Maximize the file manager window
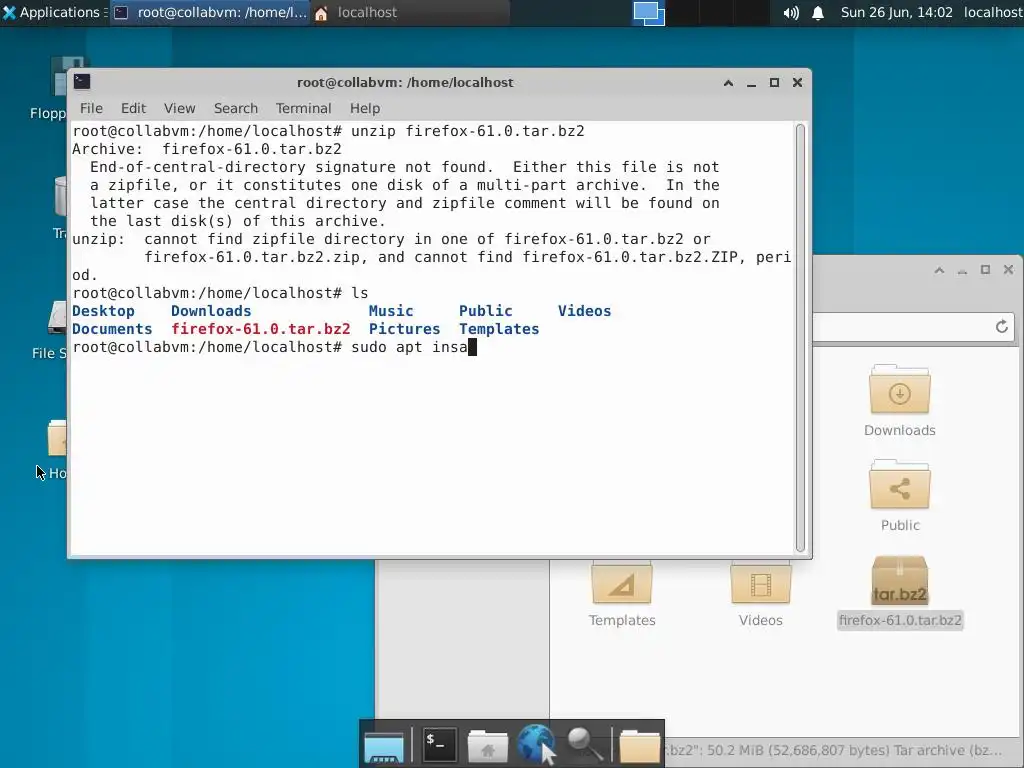Viewport: 1024px width, 768px height. [x=985, y=270]
